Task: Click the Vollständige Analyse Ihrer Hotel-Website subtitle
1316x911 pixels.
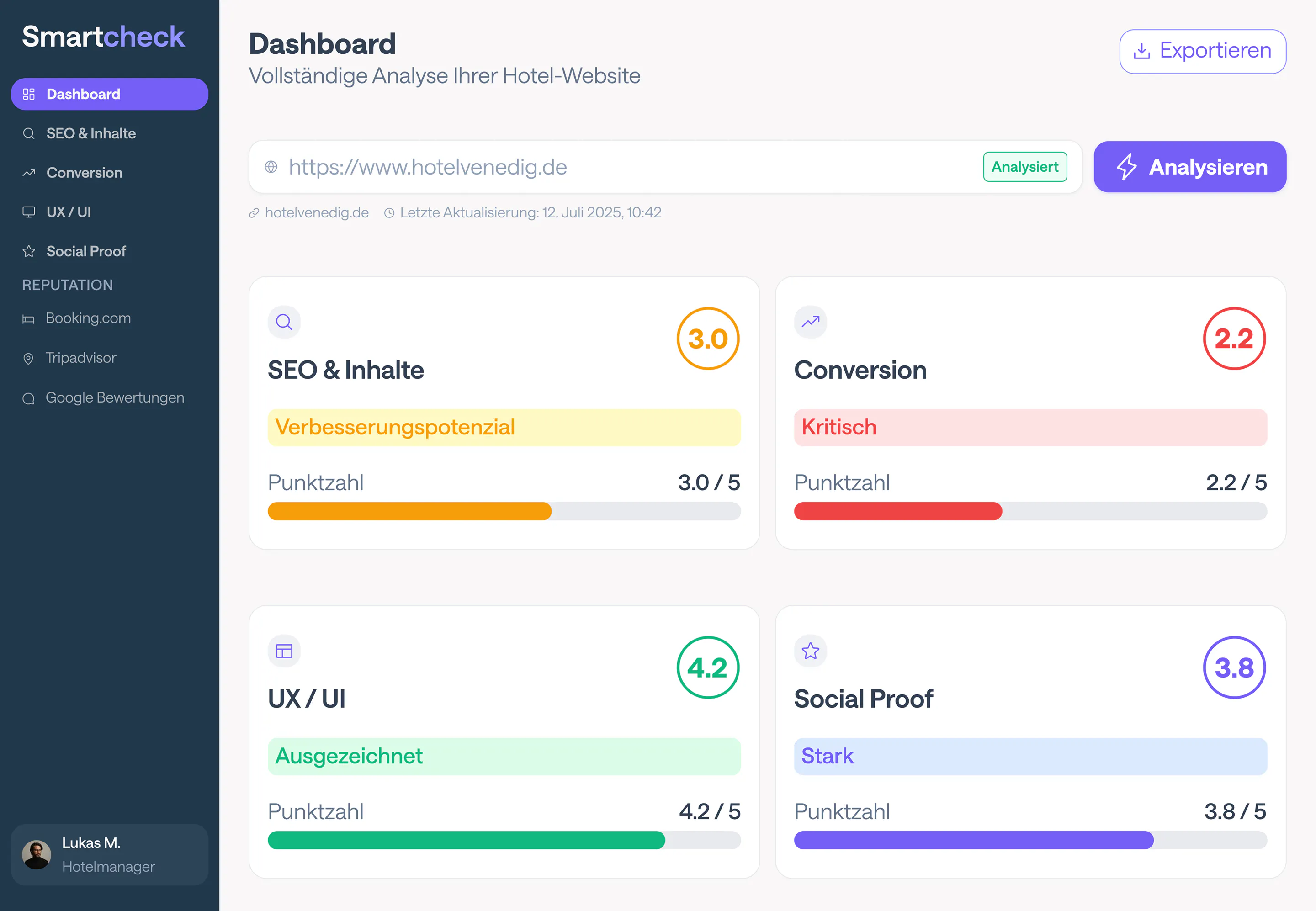Action: click(x=445, y=76)
